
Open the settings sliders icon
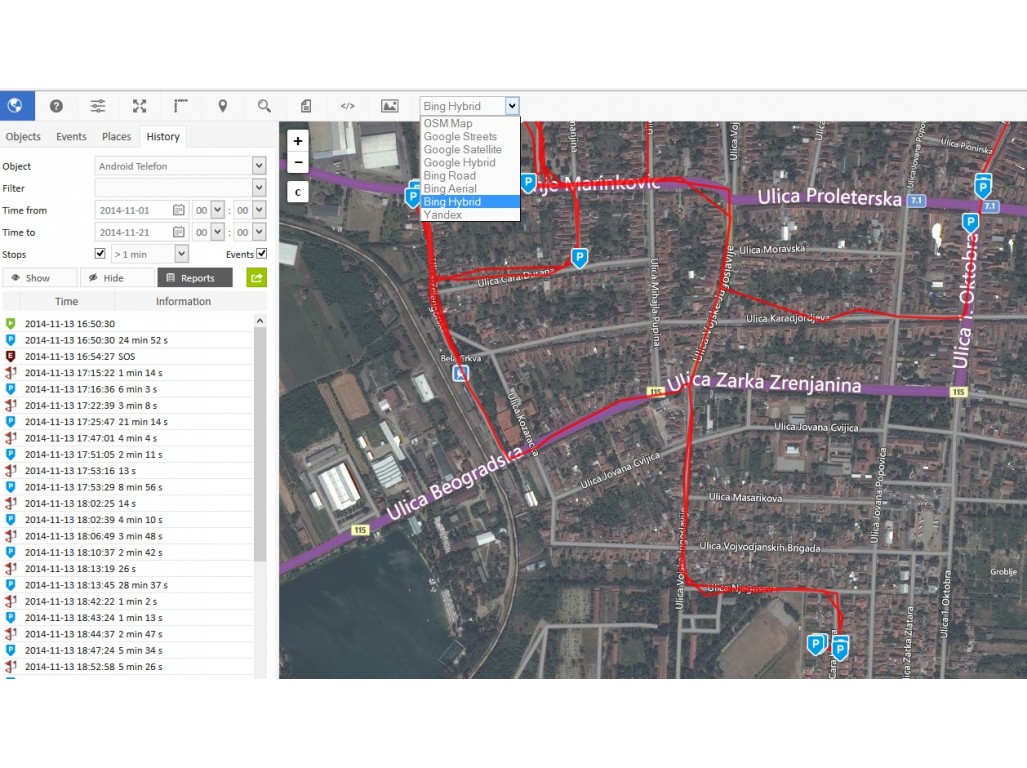click(x=98, y=105)
